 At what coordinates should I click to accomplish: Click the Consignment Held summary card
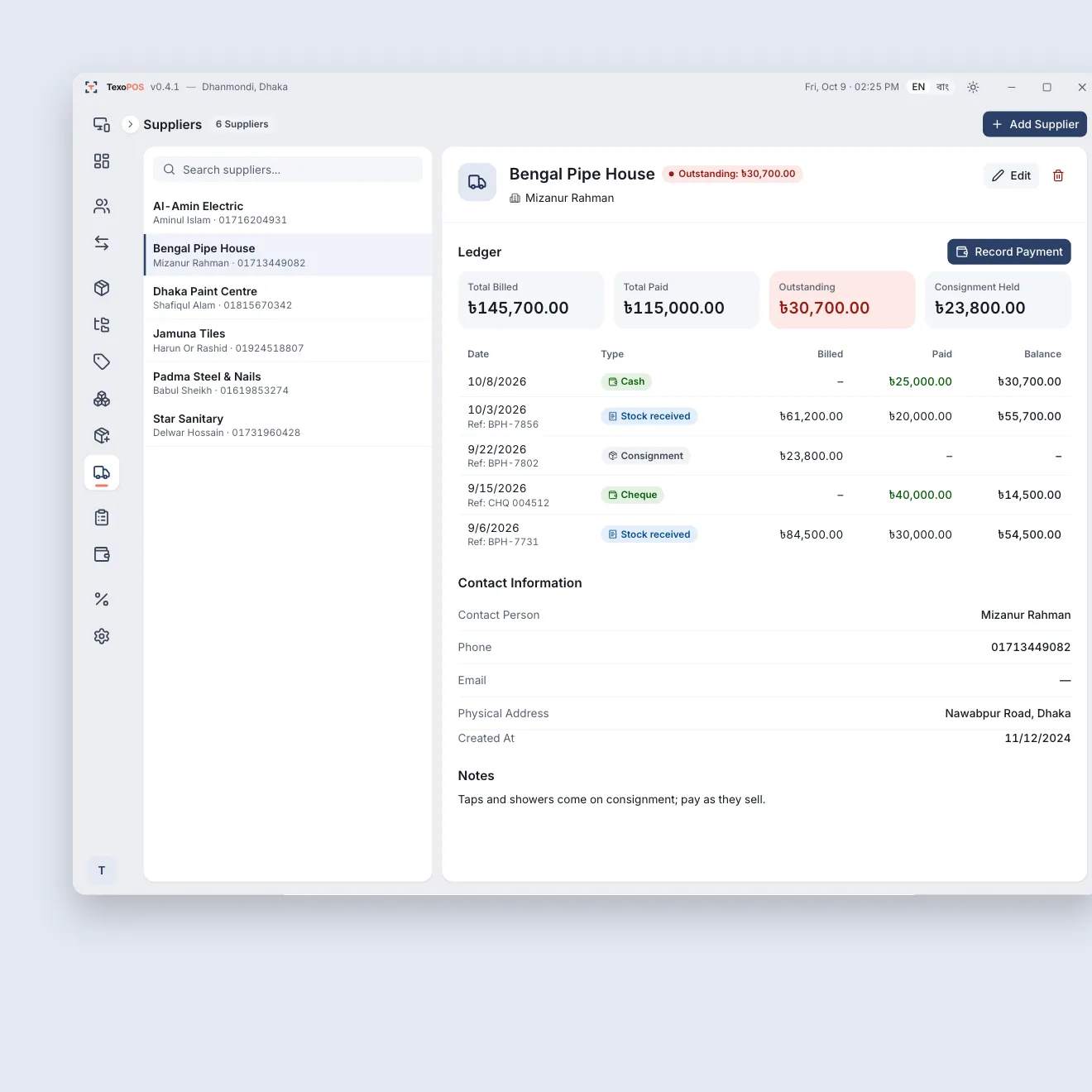point(998,299)
